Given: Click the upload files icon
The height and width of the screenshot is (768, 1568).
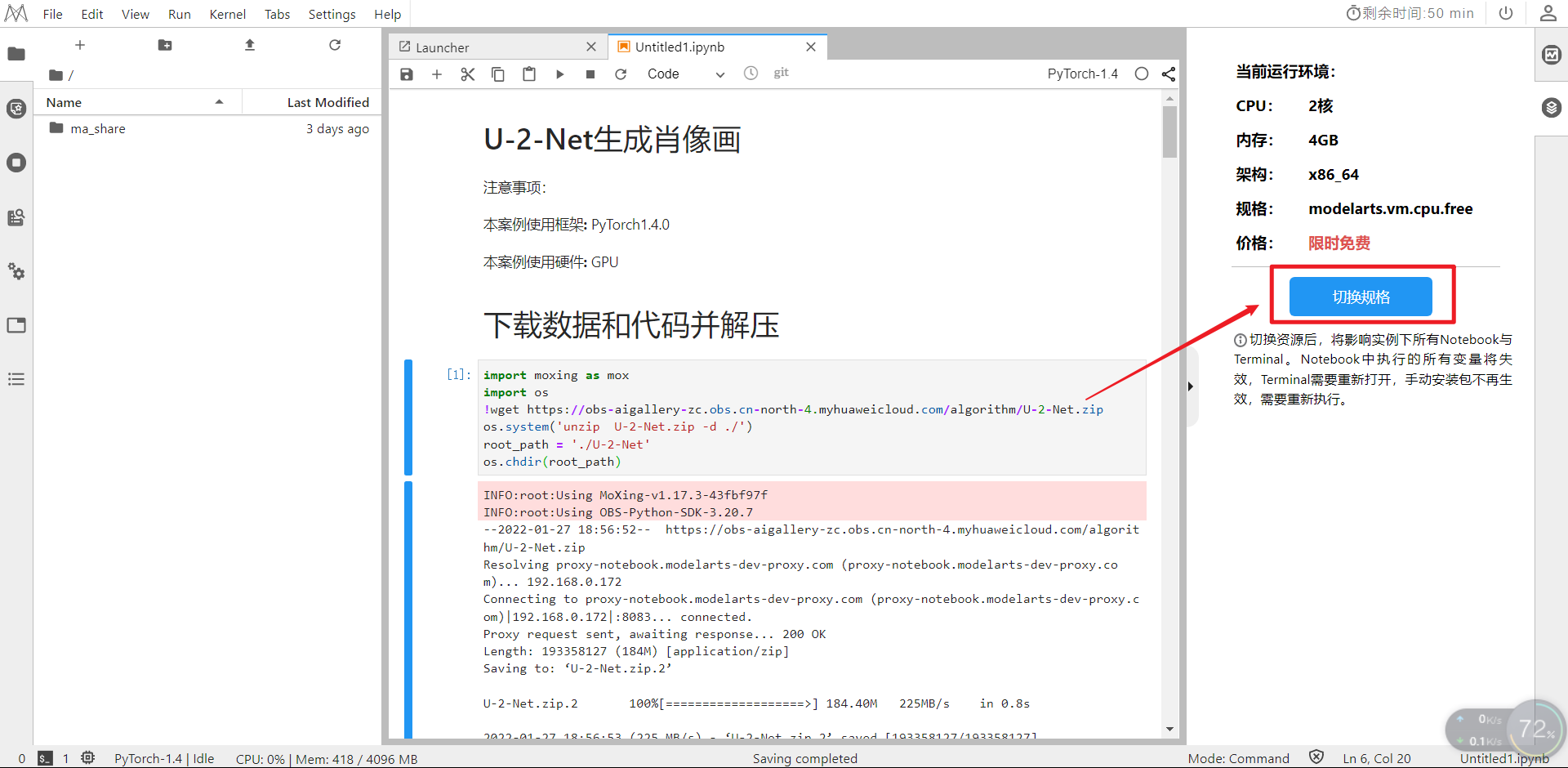Looking at the screenshot, I should 250,45.
